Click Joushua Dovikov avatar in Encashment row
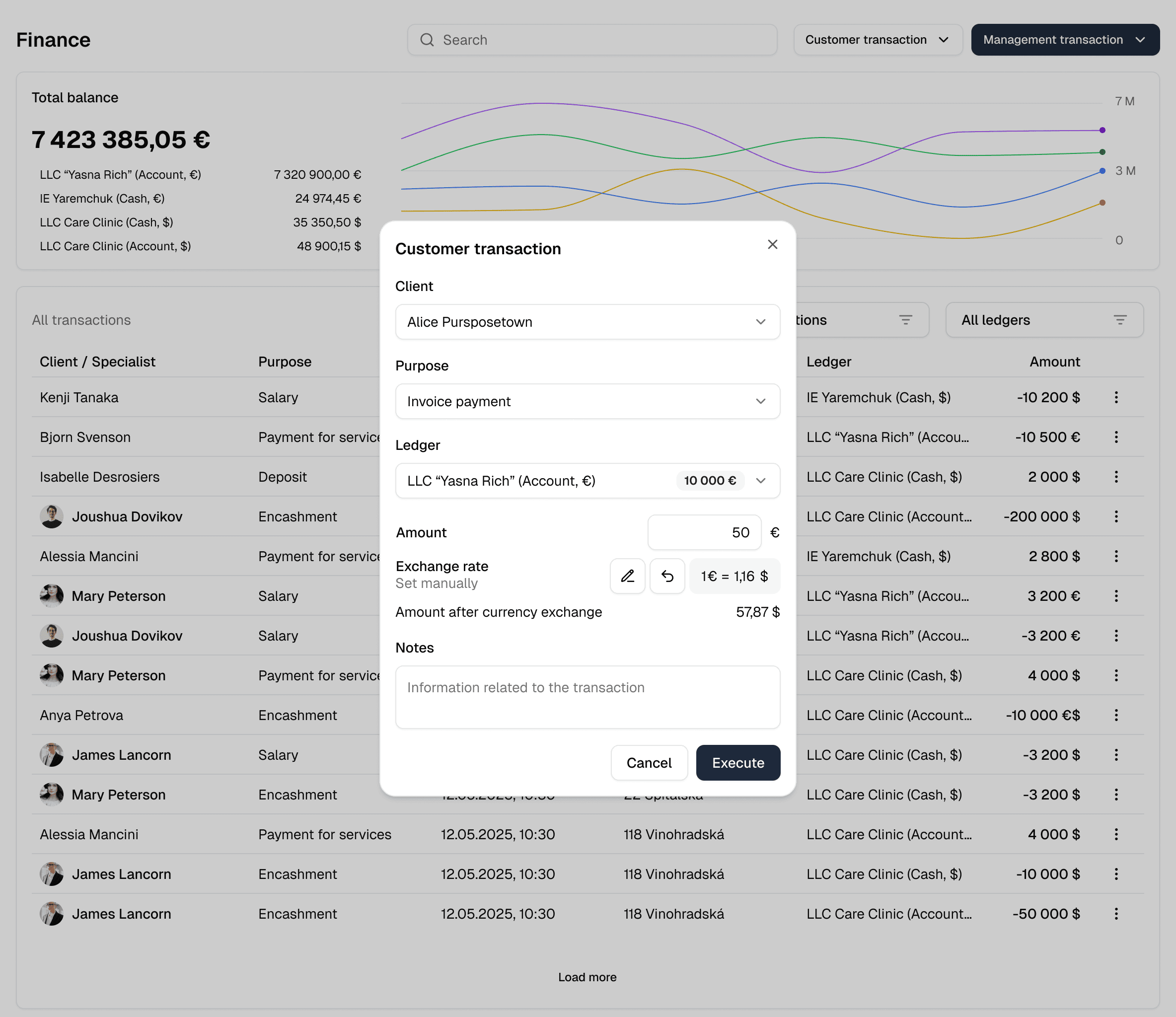 click(52, 516)
